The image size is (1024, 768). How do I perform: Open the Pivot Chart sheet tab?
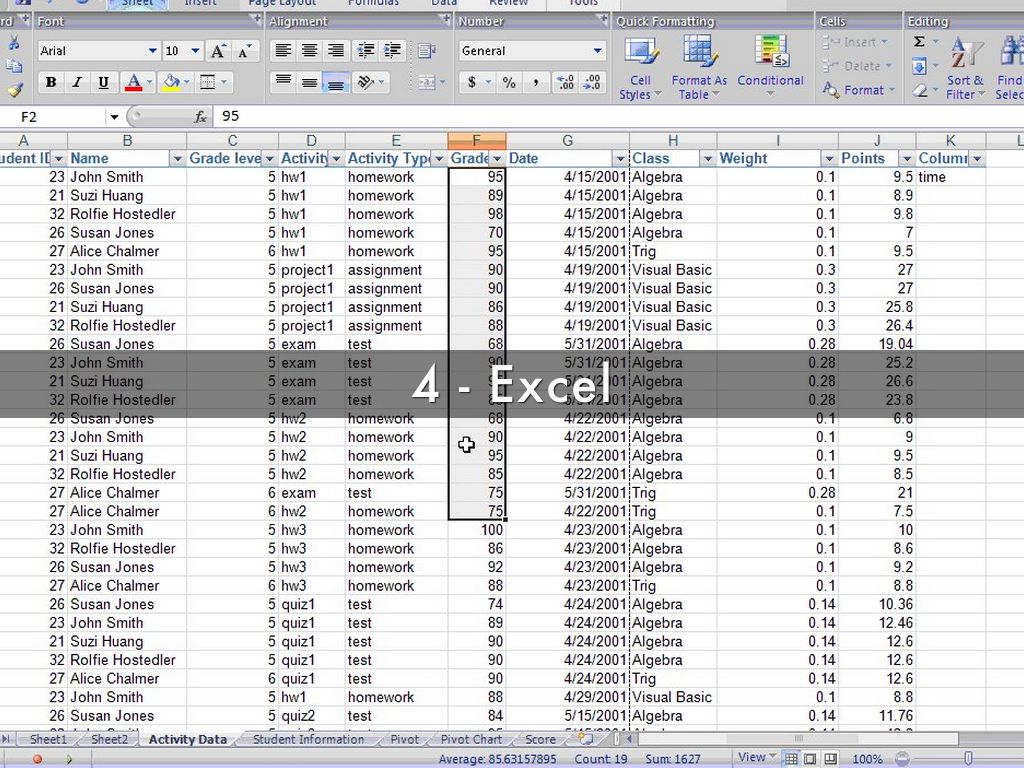471,740
